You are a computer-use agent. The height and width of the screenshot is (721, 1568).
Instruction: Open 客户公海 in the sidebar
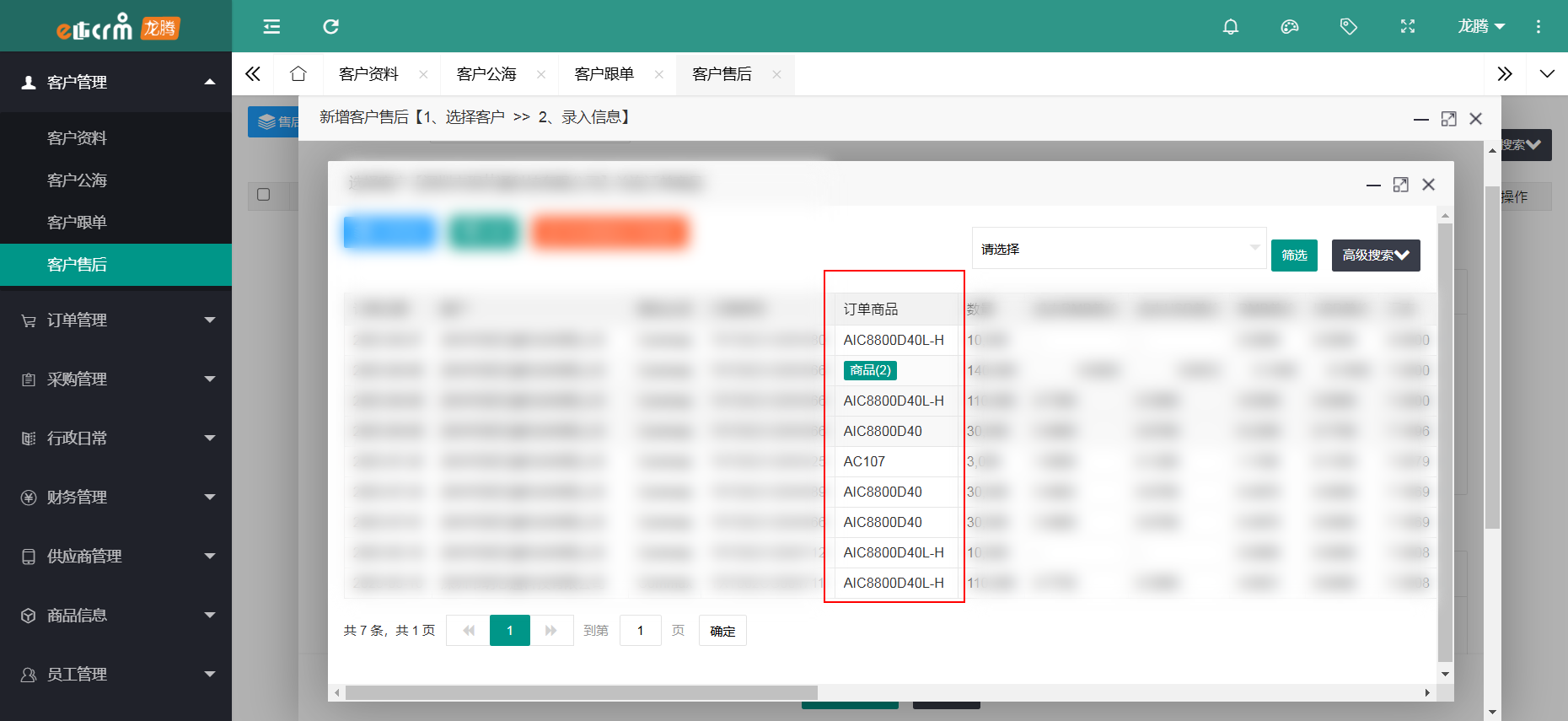click(x=77, y=180)
